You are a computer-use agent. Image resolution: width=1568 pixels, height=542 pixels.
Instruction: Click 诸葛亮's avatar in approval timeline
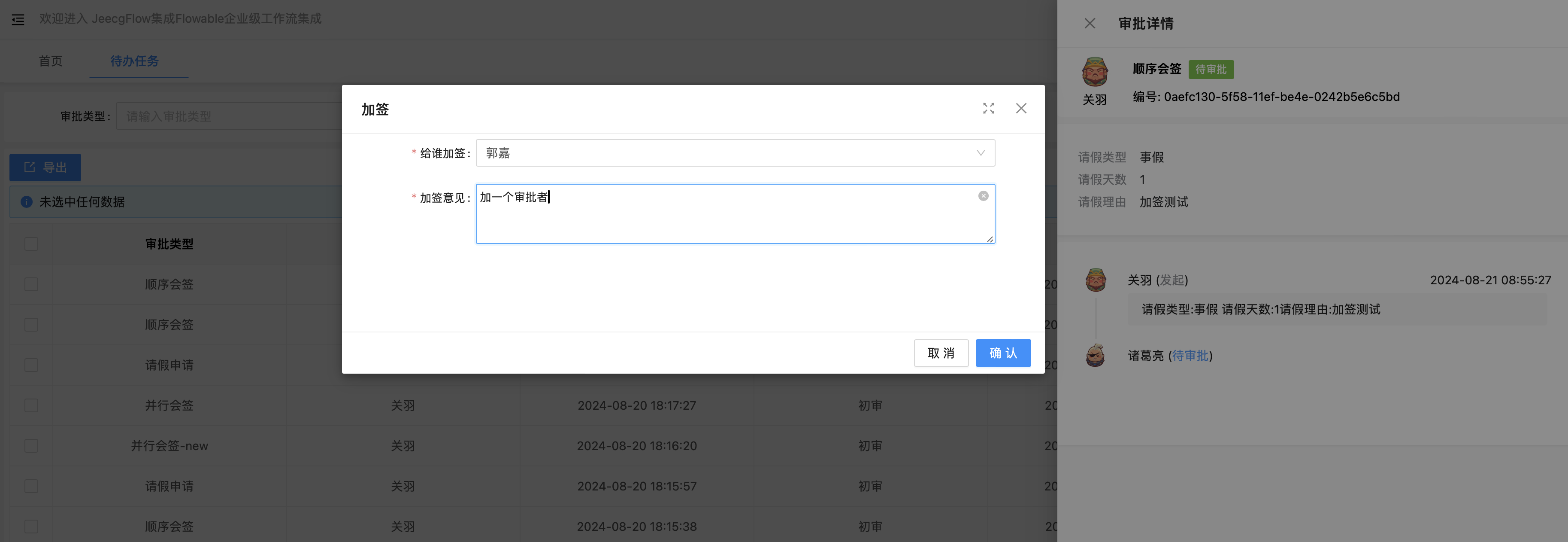(1095, 355)
